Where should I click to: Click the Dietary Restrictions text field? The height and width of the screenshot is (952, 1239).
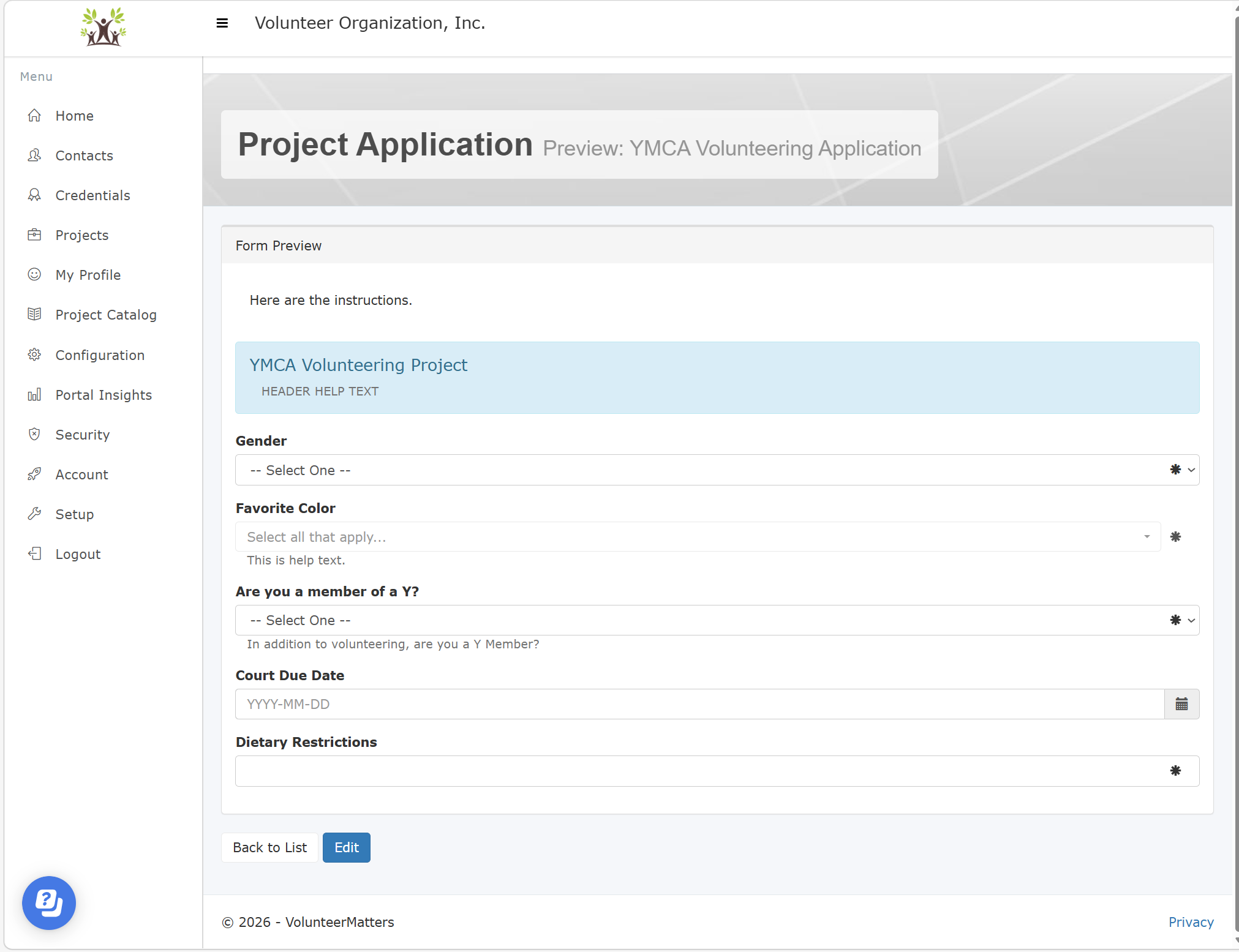tap(717, 771)
